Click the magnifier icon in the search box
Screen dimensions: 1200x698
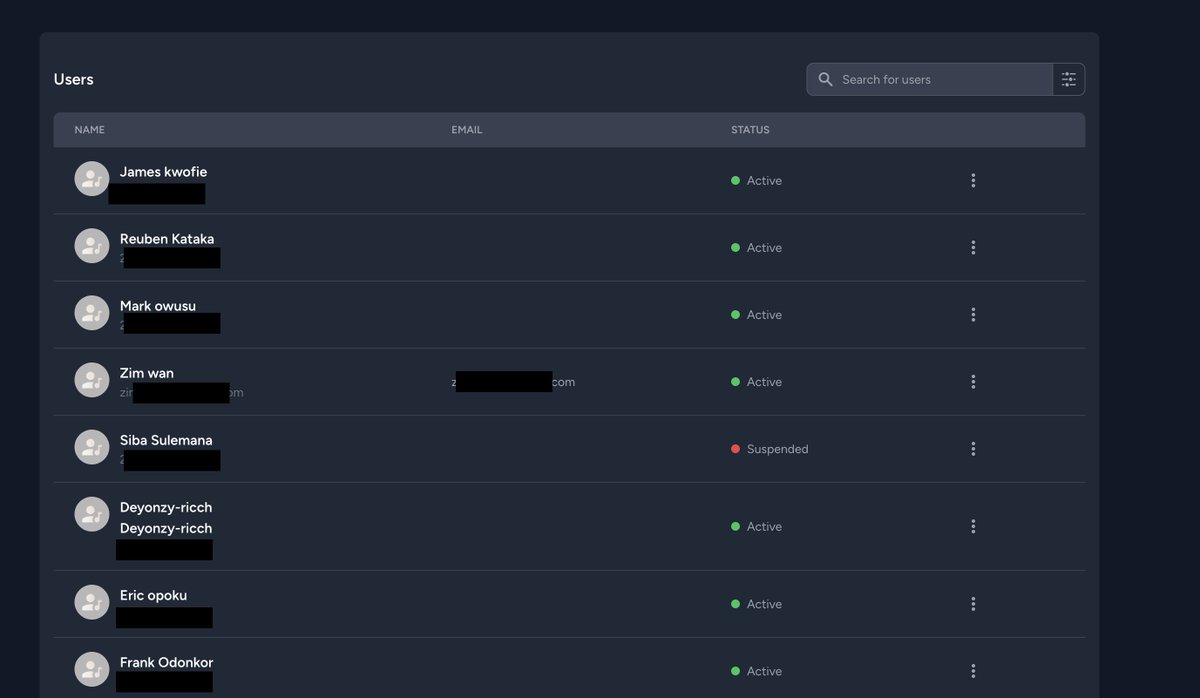pos(826,78)
